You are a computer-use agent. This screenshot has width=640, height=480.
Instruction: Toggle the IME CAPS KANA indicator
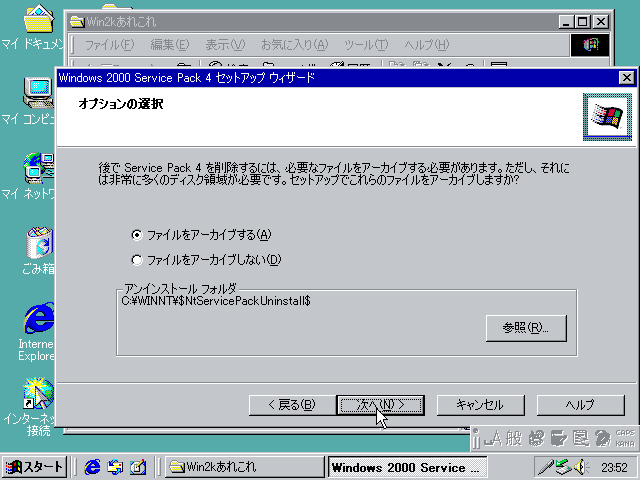point(625,438)
